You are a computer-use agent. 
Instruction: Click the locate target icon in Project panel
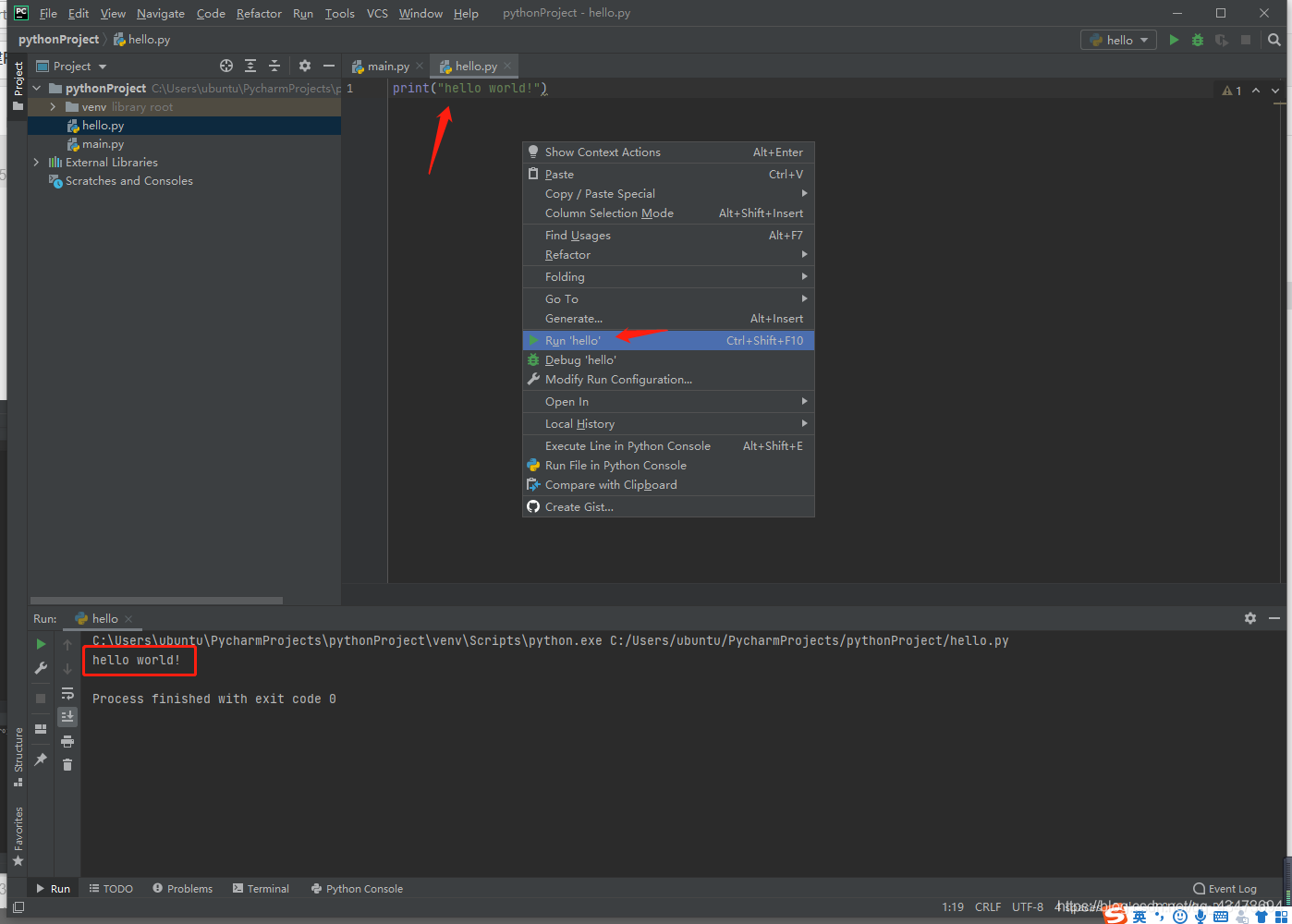point(226,66)
